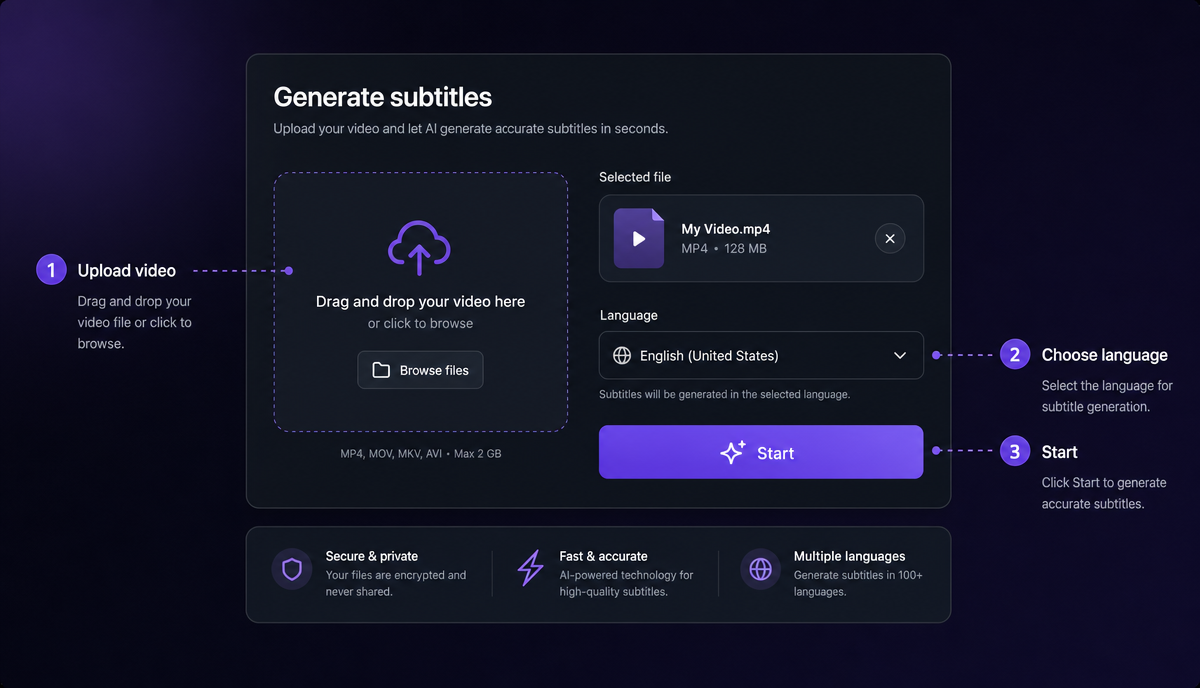The height and width of the screenshot is (688, 1200).
Task: Select step 1 Upload video badge
Action: 51,270
